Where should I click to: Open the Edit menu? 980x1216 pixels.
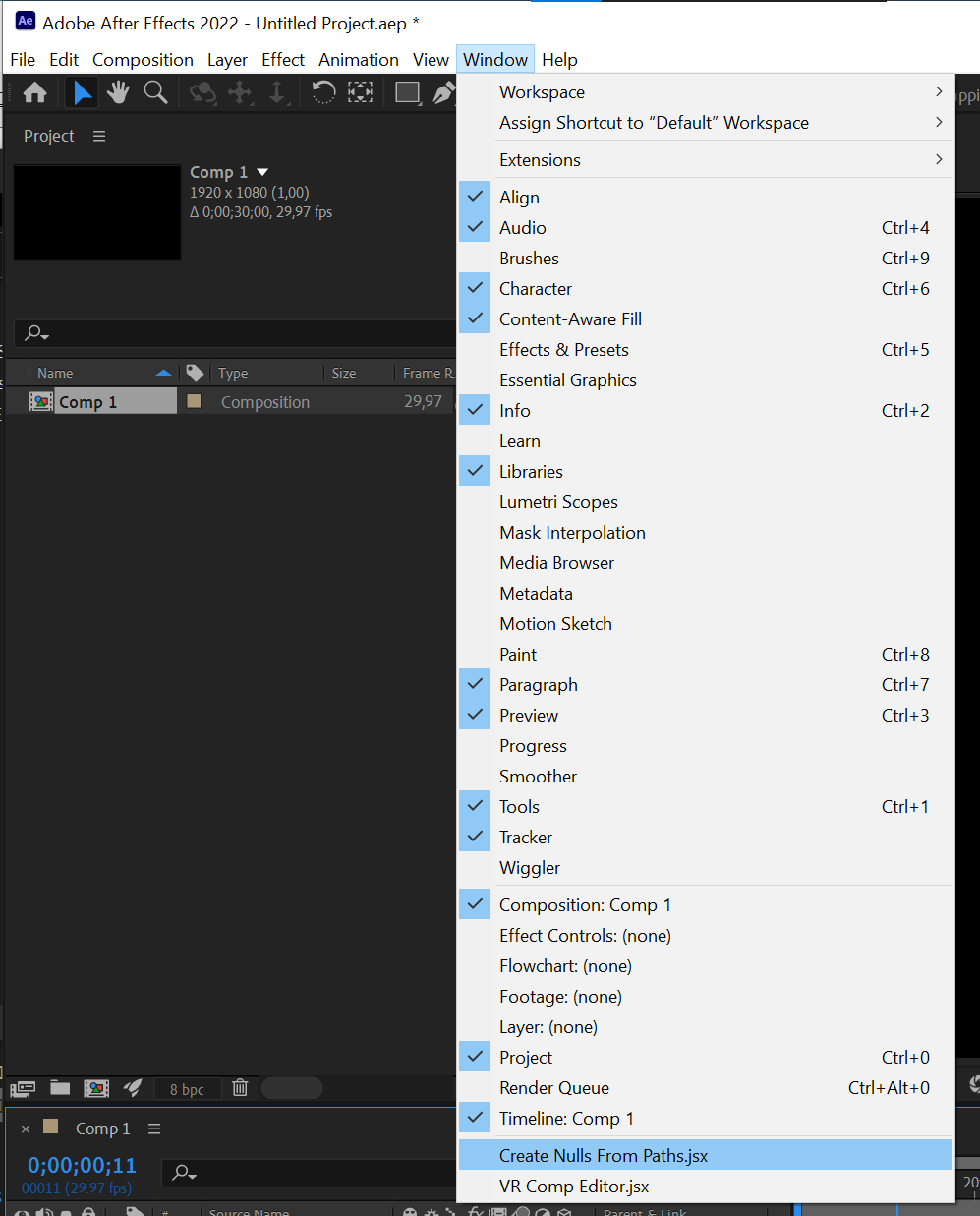click(x=64, y=59)
